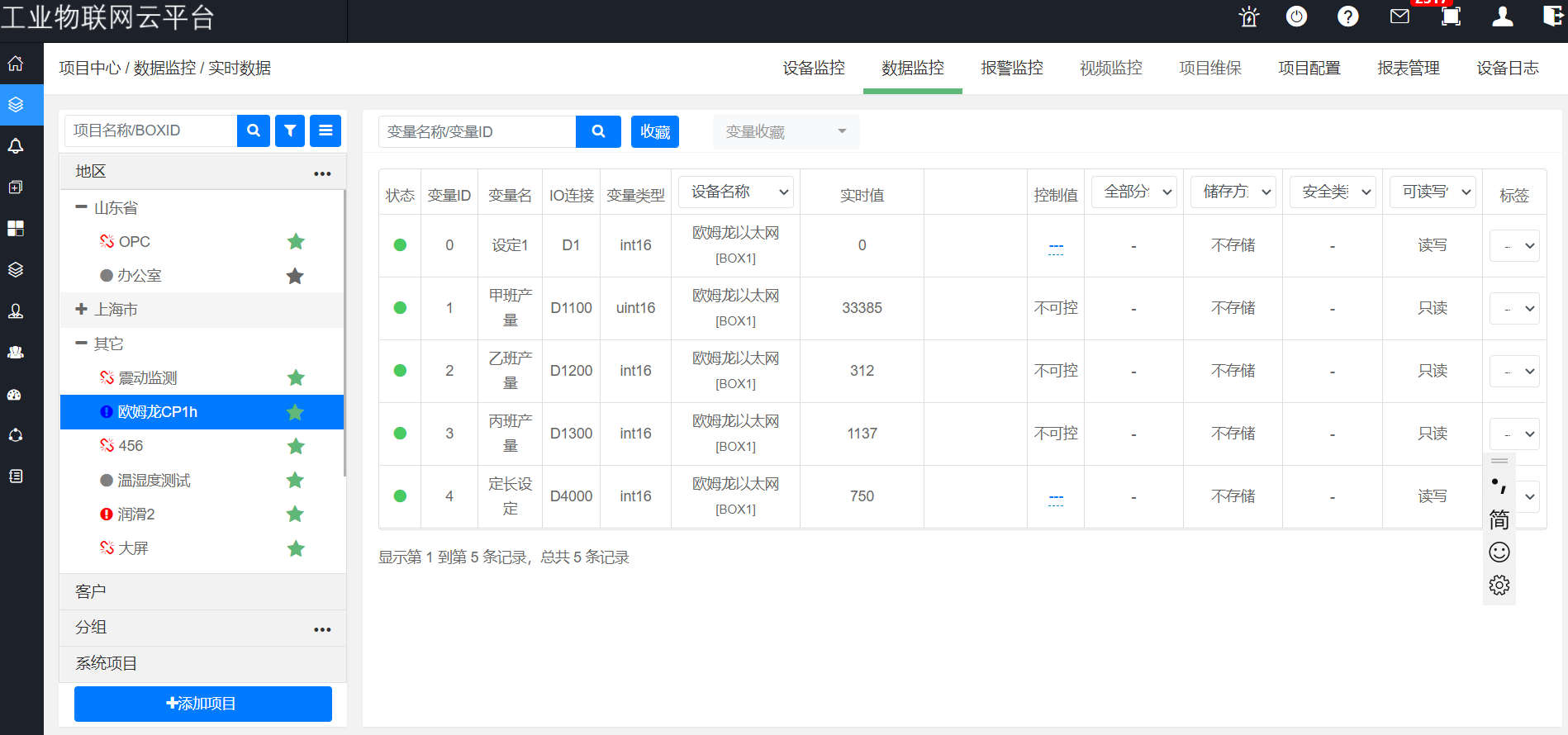
Task: Open the alarm light icon in header
Action: (x=1248, y=17)
